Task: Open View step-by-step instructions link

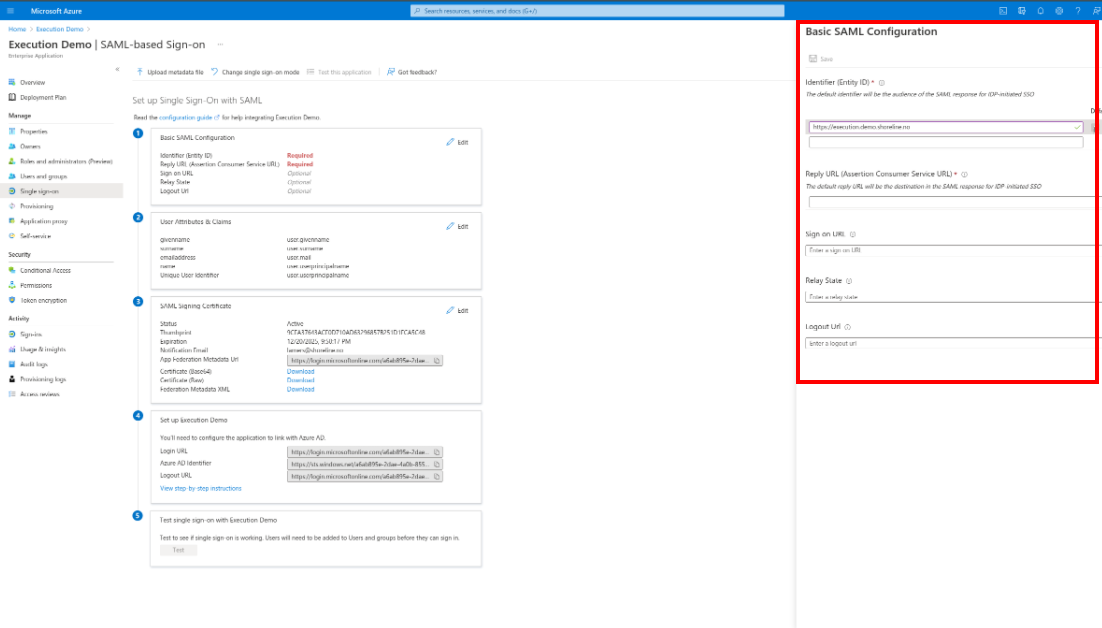Action: click(x=200, y=488)
